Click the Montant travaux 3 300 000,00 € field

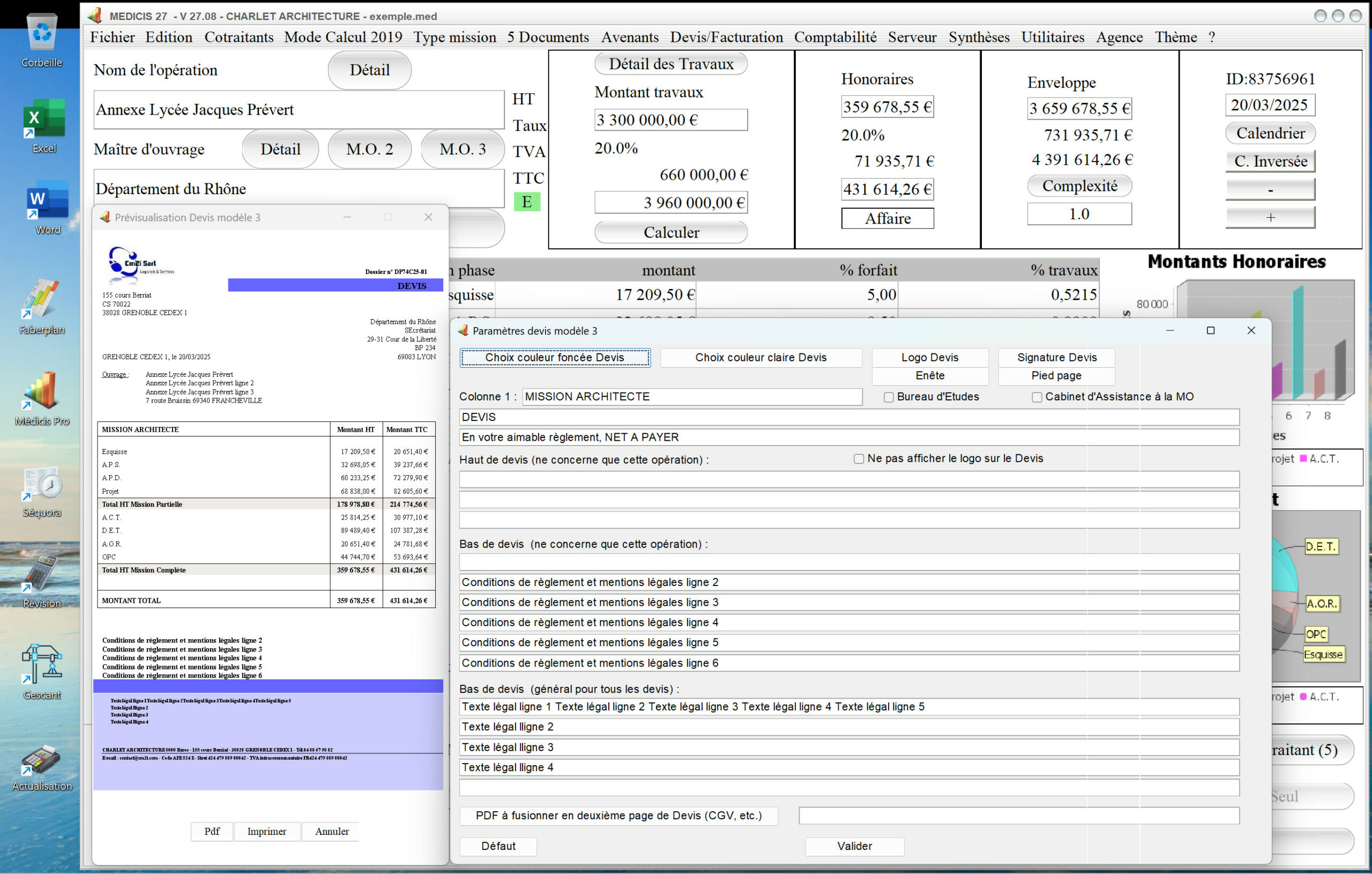[x=671, y=120]
